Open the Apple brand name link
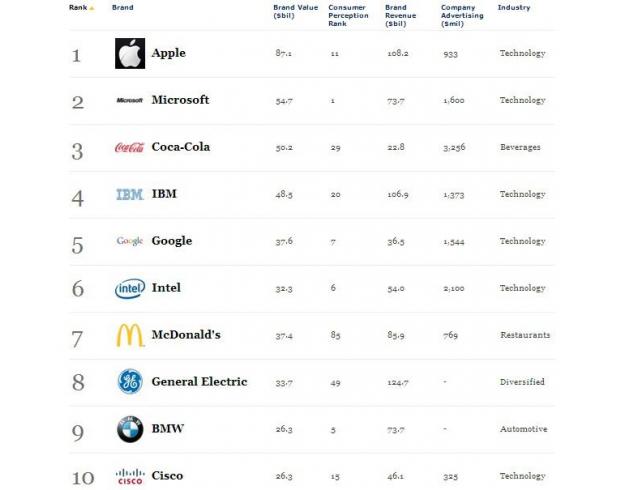The image size is (620, 490). tap(168, 54)
